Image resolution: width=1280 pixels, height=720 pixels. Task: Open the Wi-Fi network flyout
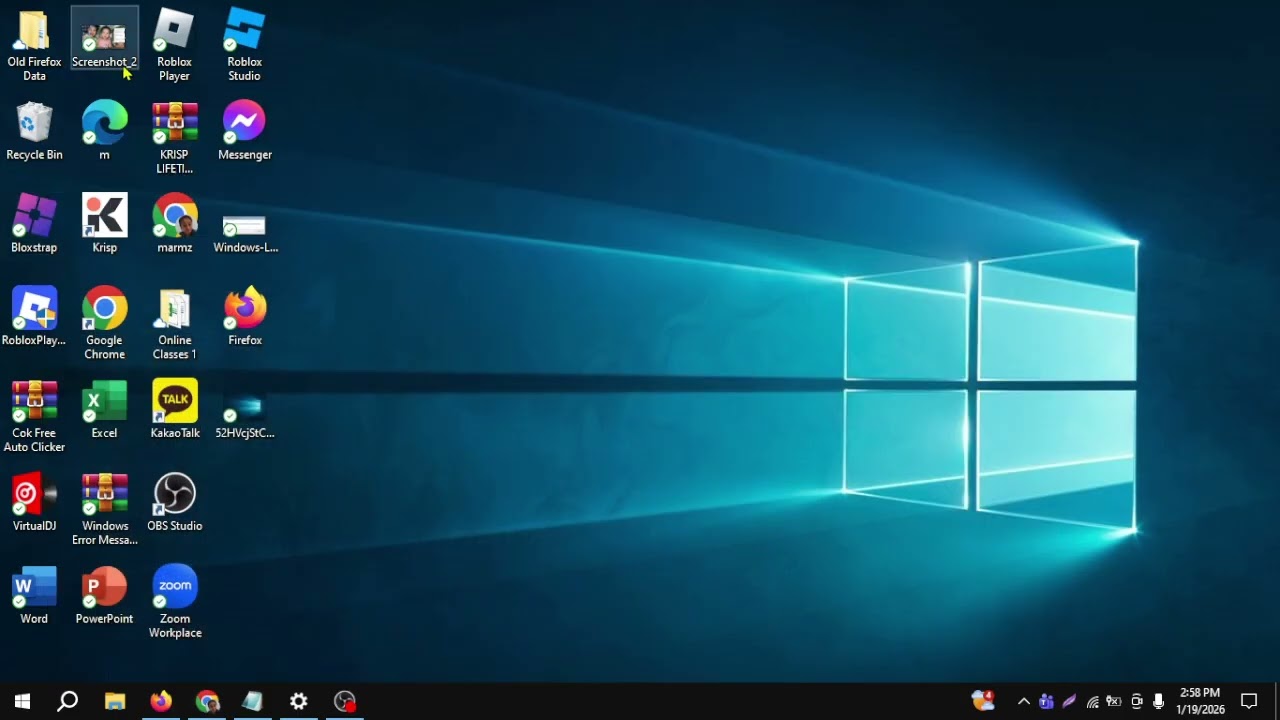[1092, 701]
